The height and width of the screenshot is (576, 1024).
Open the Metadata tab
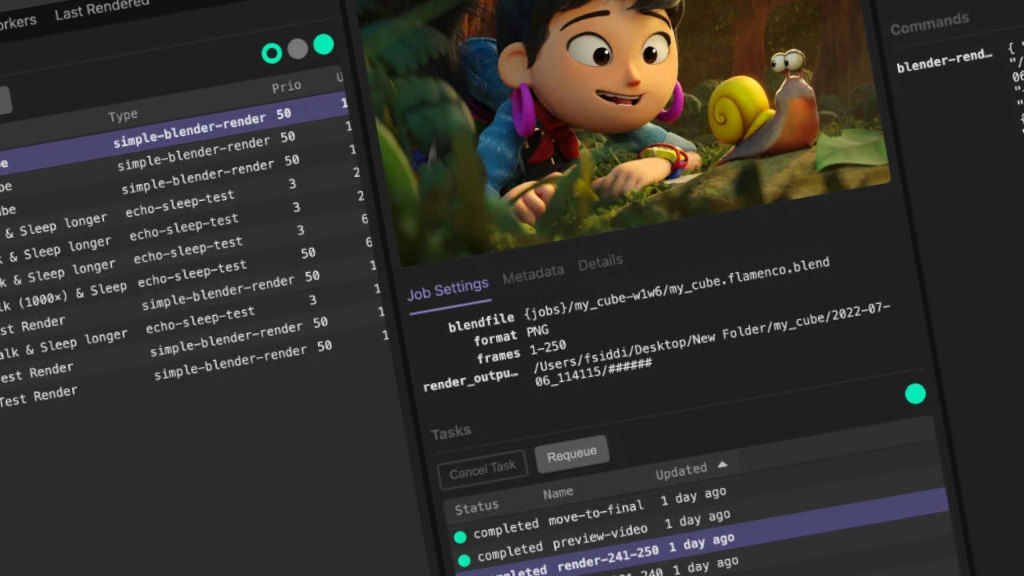coord(533,271)
